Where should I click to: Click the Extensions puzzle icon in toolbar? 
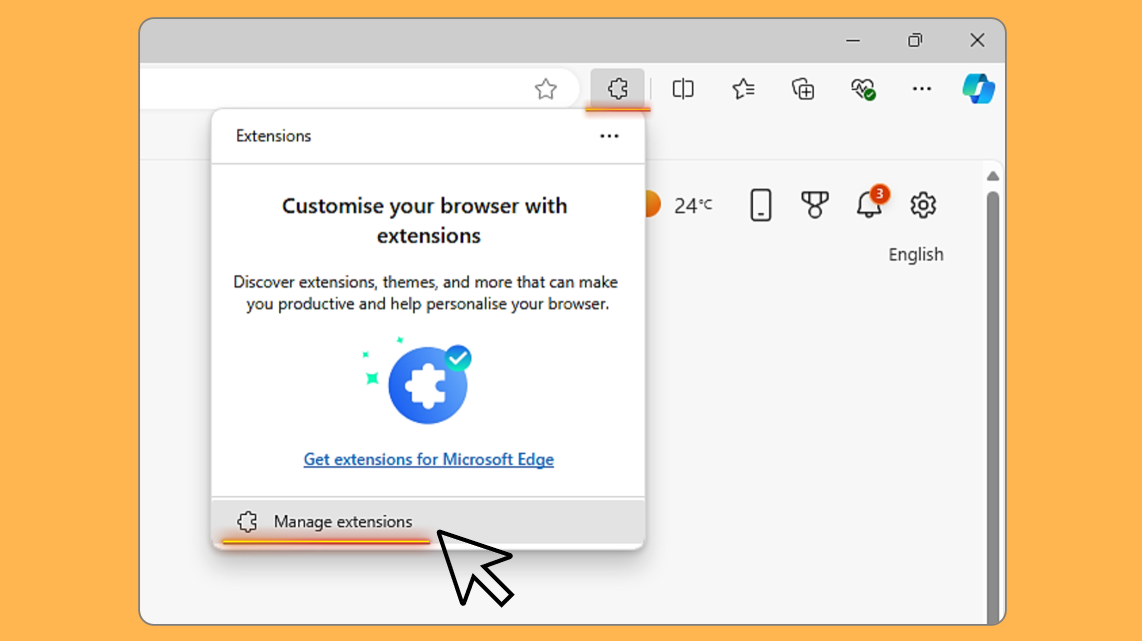point(618,89)
